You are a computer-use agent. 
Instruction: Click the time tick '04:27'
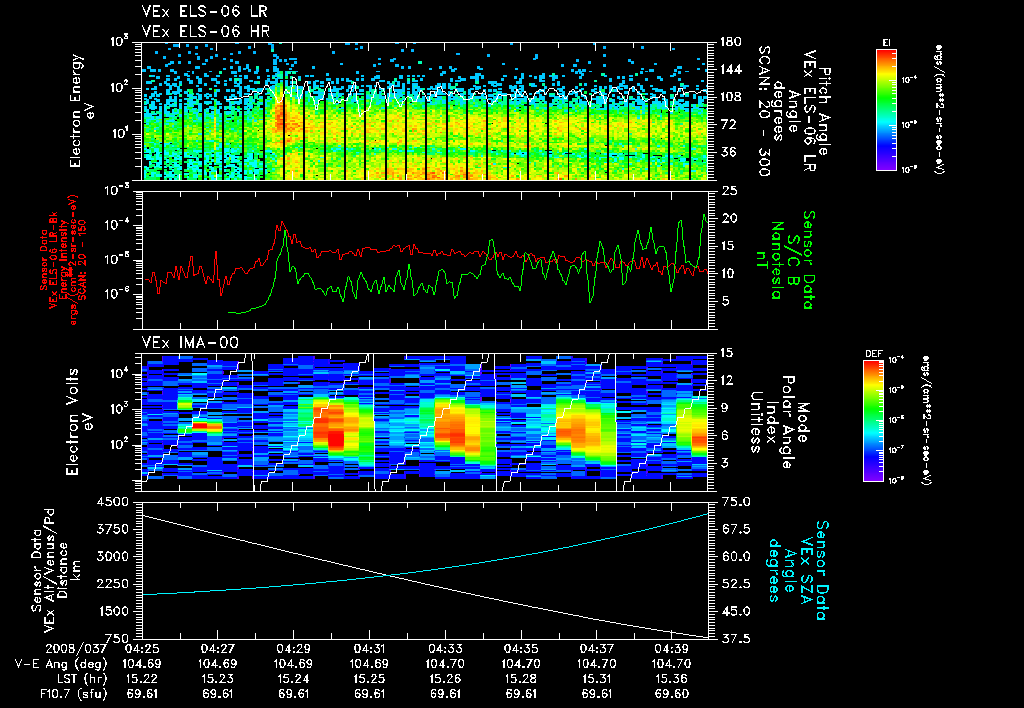217,649
